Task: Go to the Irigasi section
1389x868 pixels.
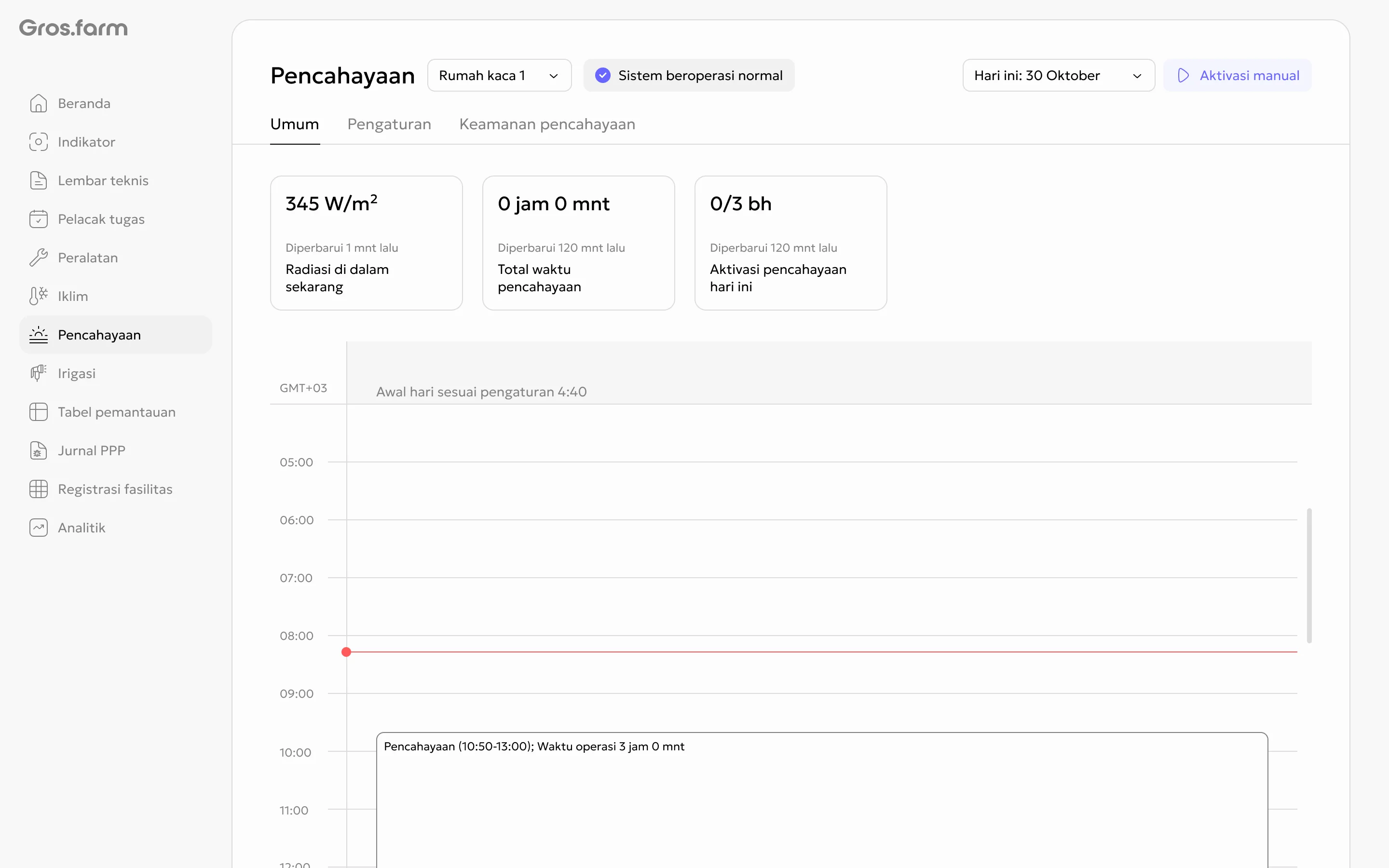Action: (115, 373)
